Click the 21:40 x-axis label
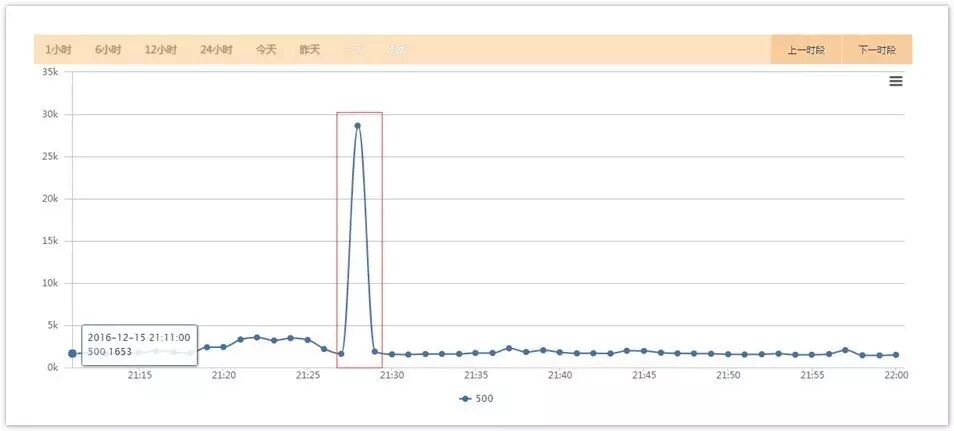The width and height of the screenshot is (954, 431). tap(560, 376)
